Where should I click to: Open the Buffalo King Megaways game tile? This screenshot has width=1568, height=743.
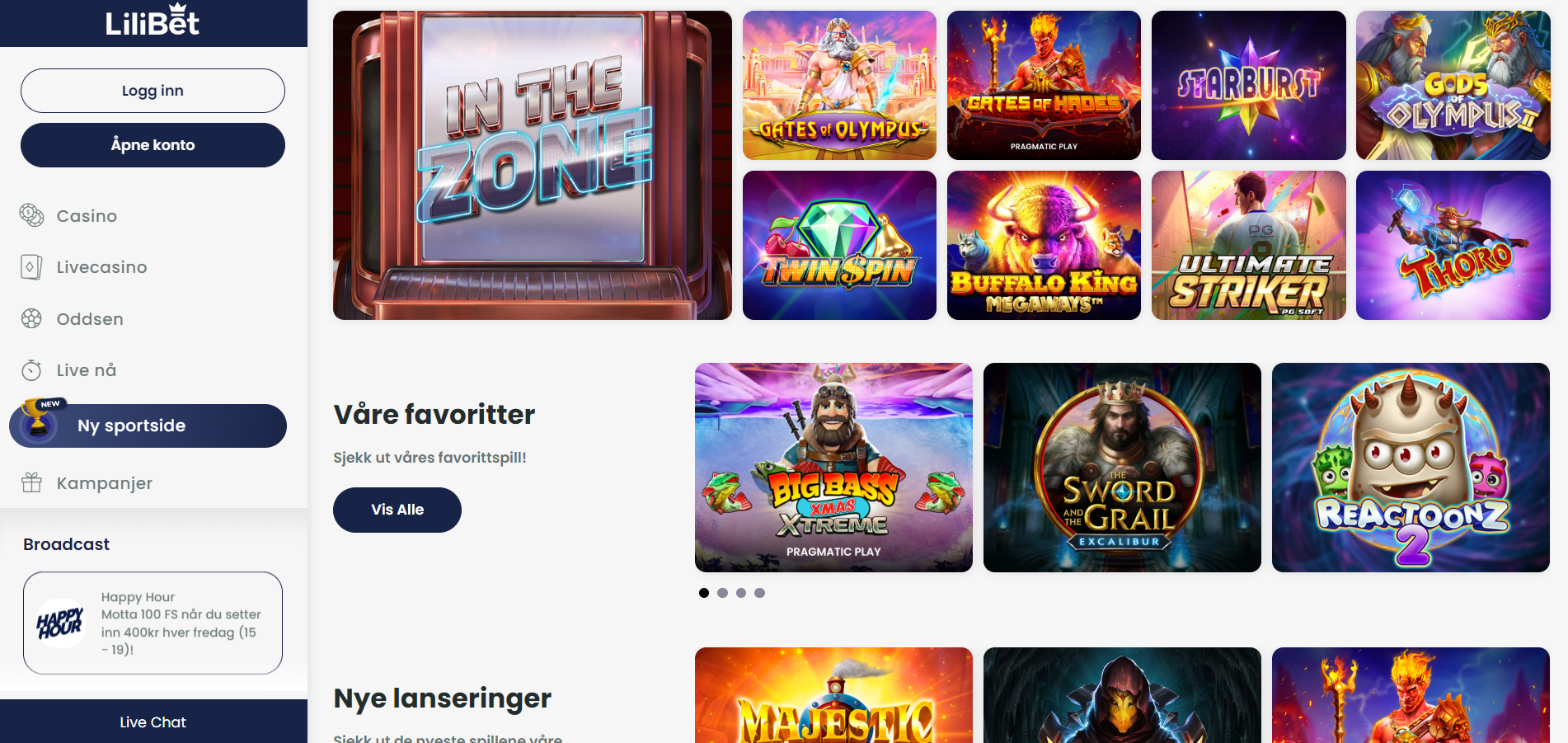coord(1044,245)
